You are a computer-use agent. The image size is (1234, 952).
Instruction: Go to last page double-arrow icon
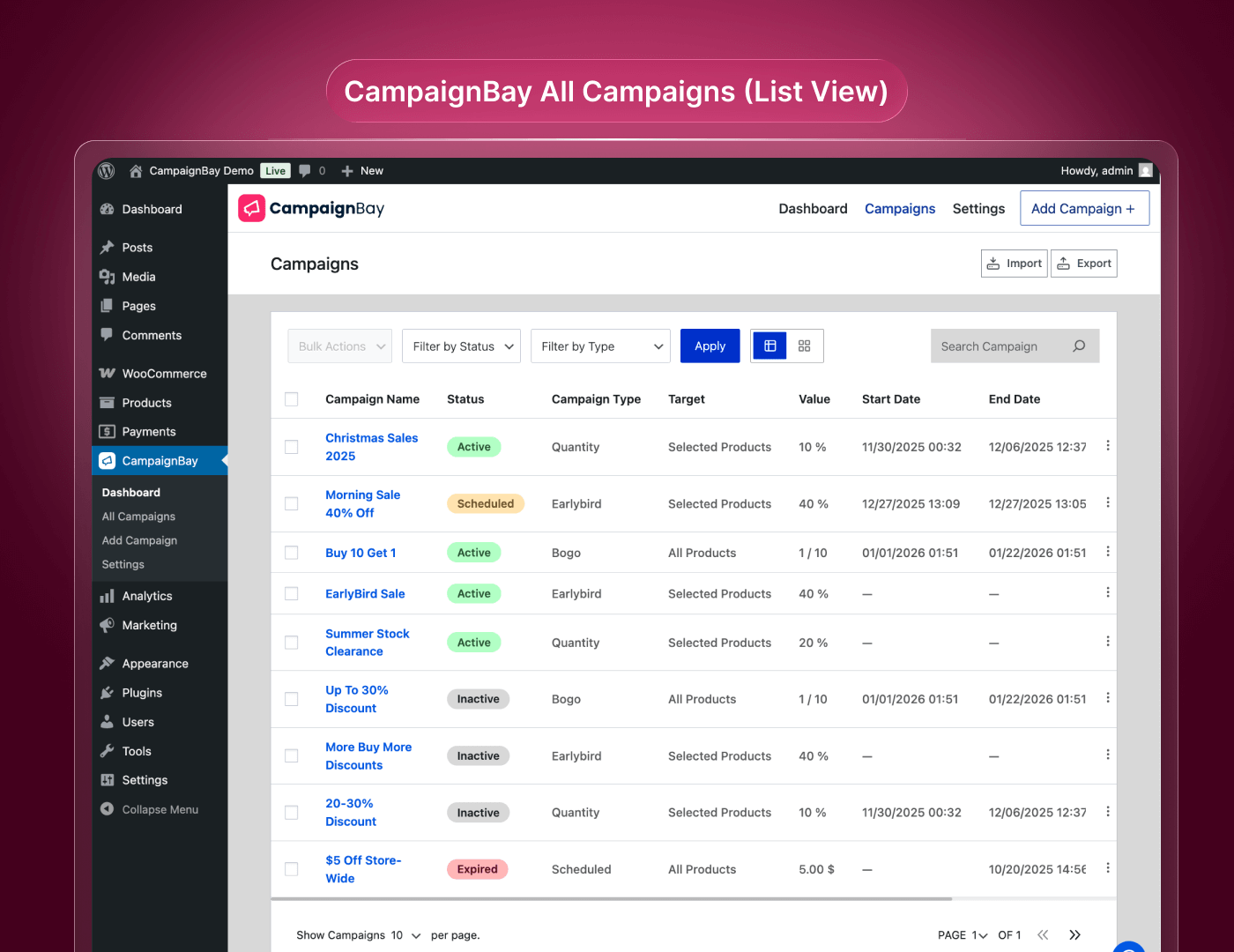(1074, 935)
